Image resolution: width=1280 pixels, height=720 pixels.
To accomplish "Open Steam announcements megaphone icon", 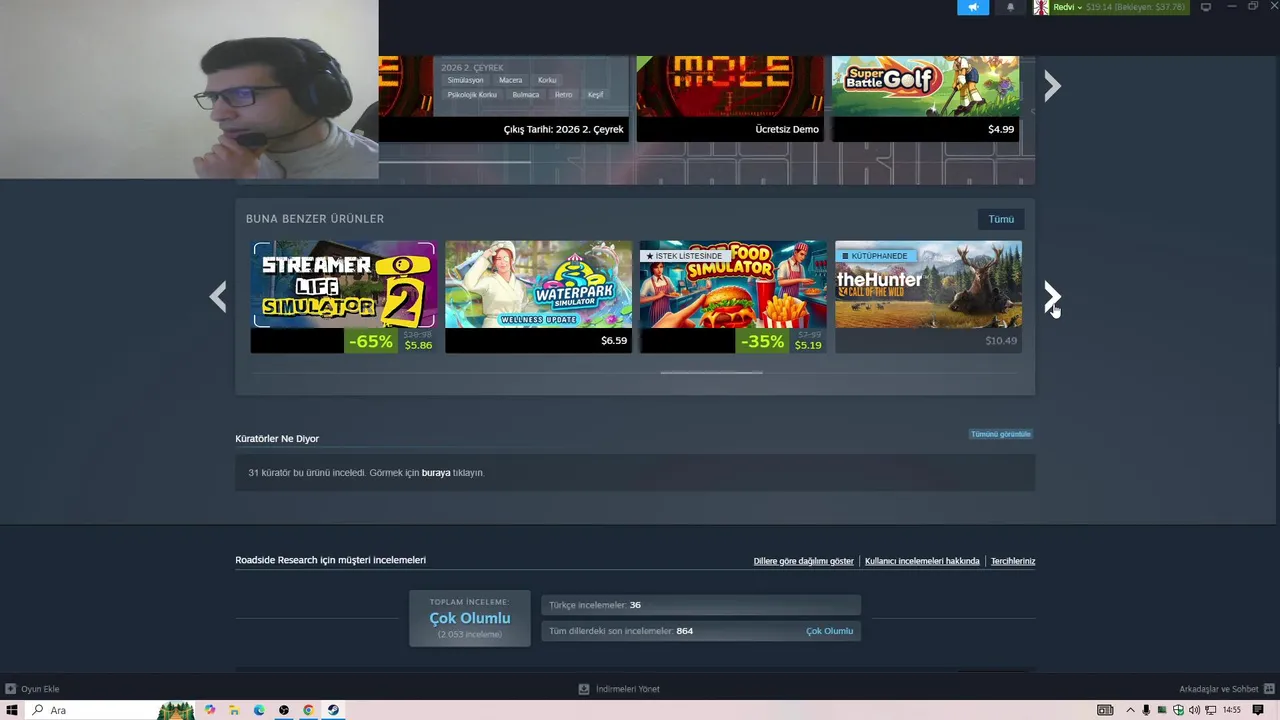I will click(973, 7).
